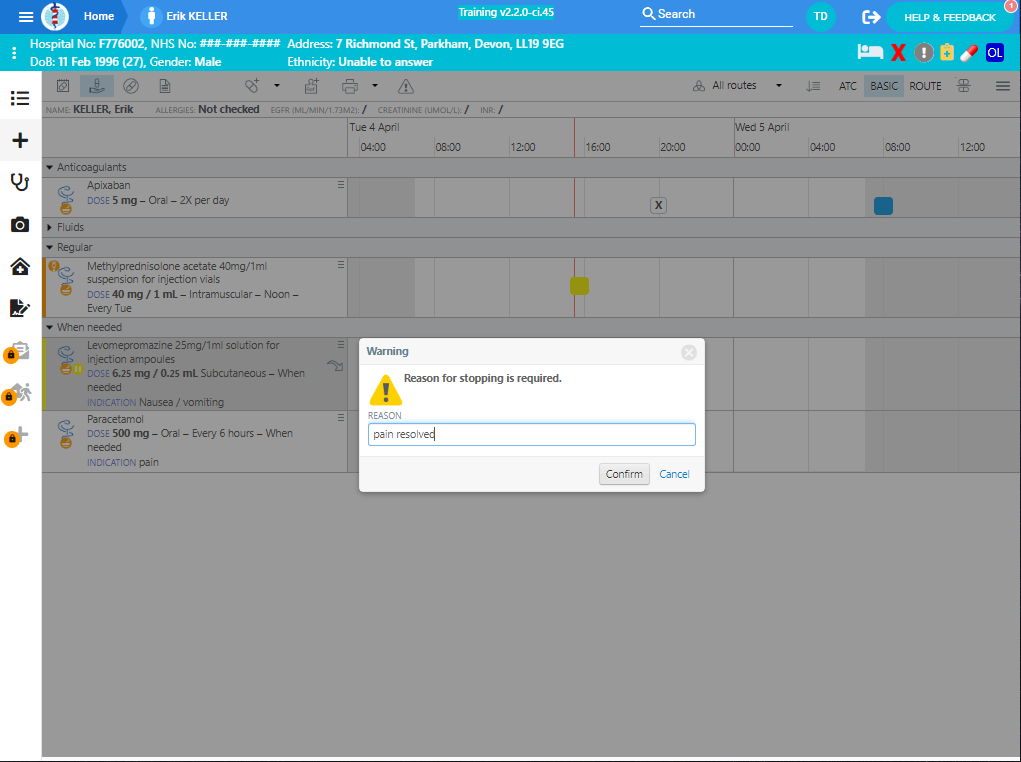Open the stethoscope sidebar icon
The width and height of the screenshot is (1021, 762).
(20, 182)
